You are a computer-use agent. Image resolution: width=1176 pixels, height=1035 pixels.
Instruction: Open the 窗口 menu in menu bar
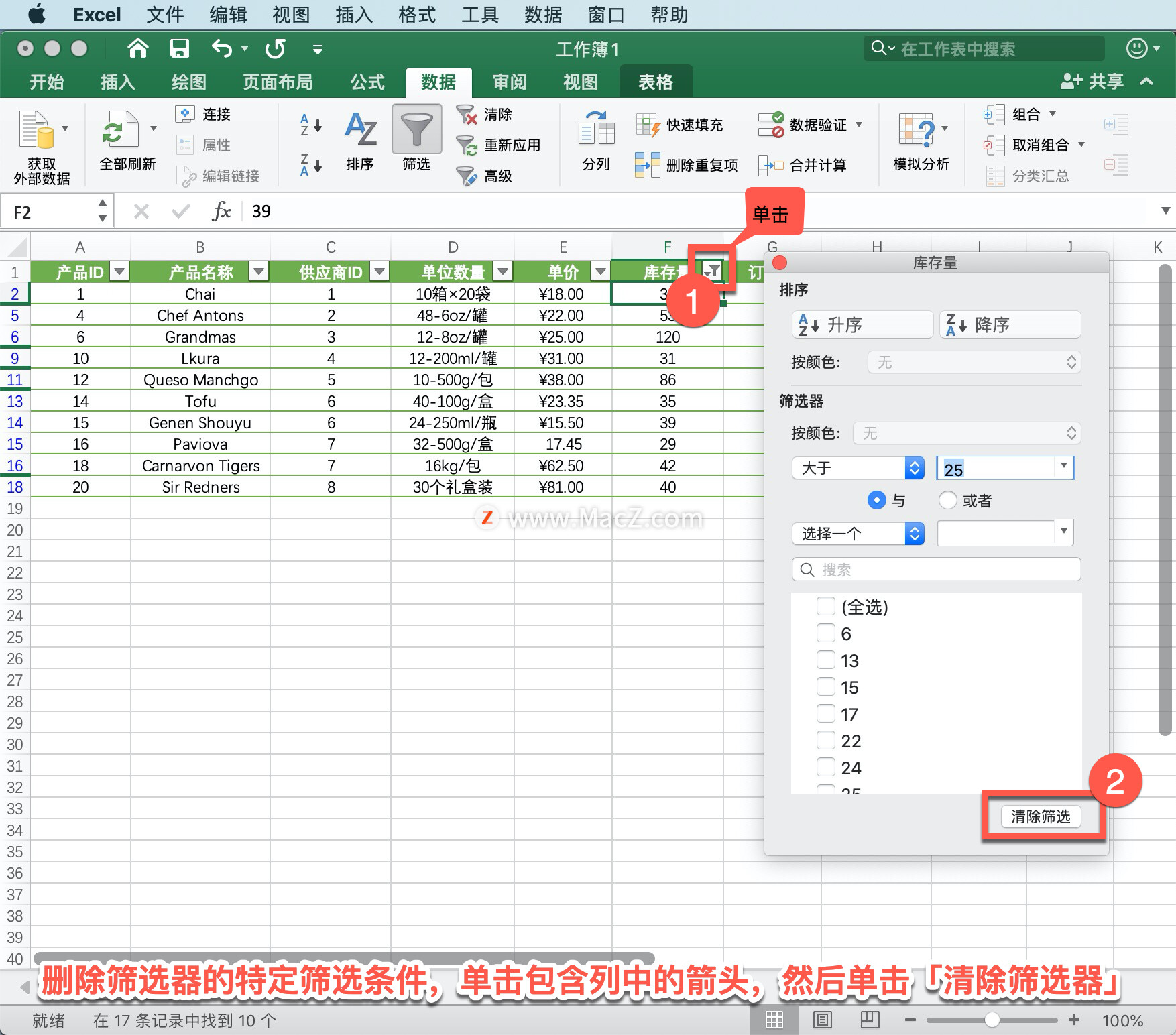(x=606, y=15)
